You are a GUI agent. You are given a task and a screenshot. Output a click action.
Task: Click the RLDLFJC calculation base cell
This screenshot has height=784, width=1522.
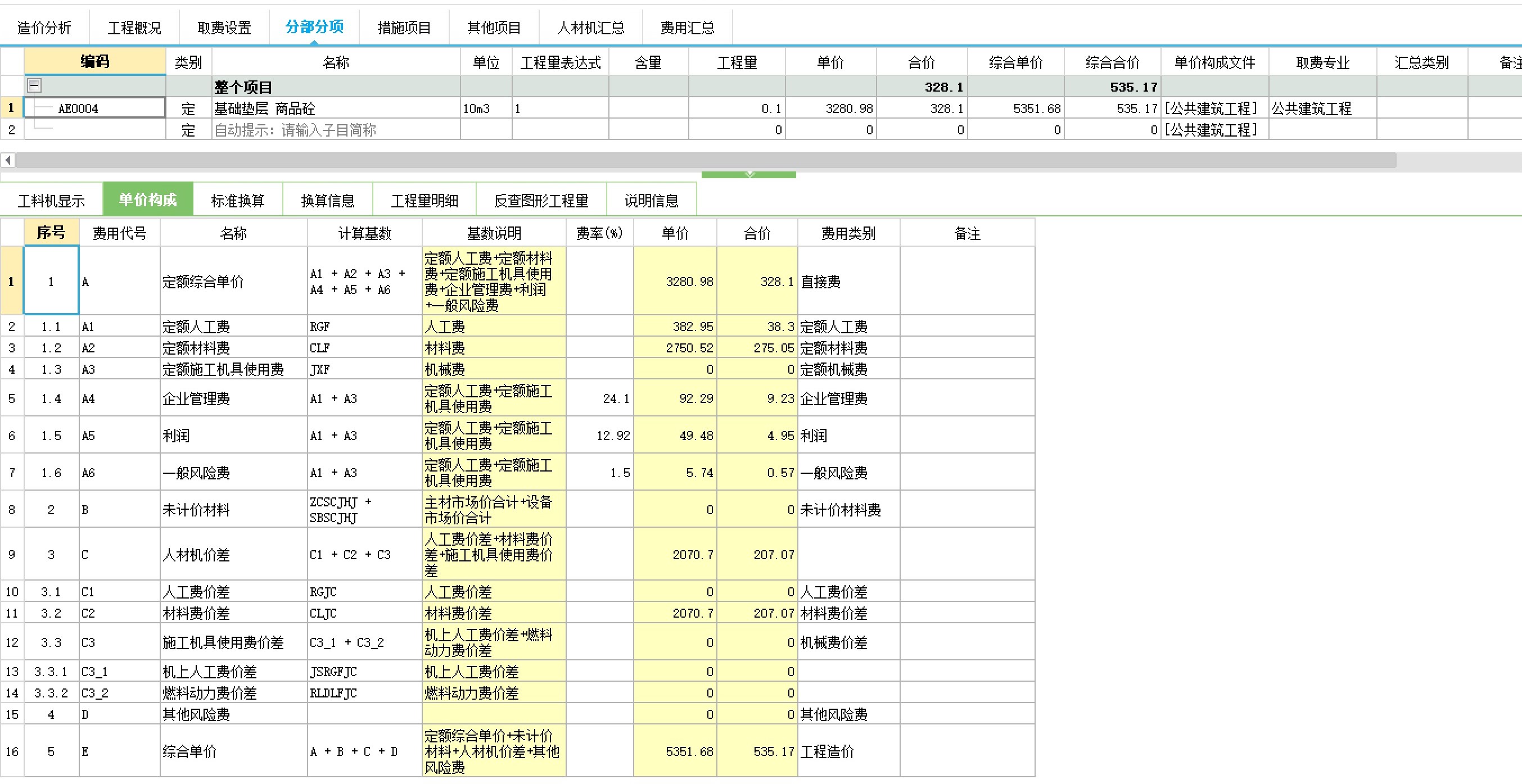[364, 692]
